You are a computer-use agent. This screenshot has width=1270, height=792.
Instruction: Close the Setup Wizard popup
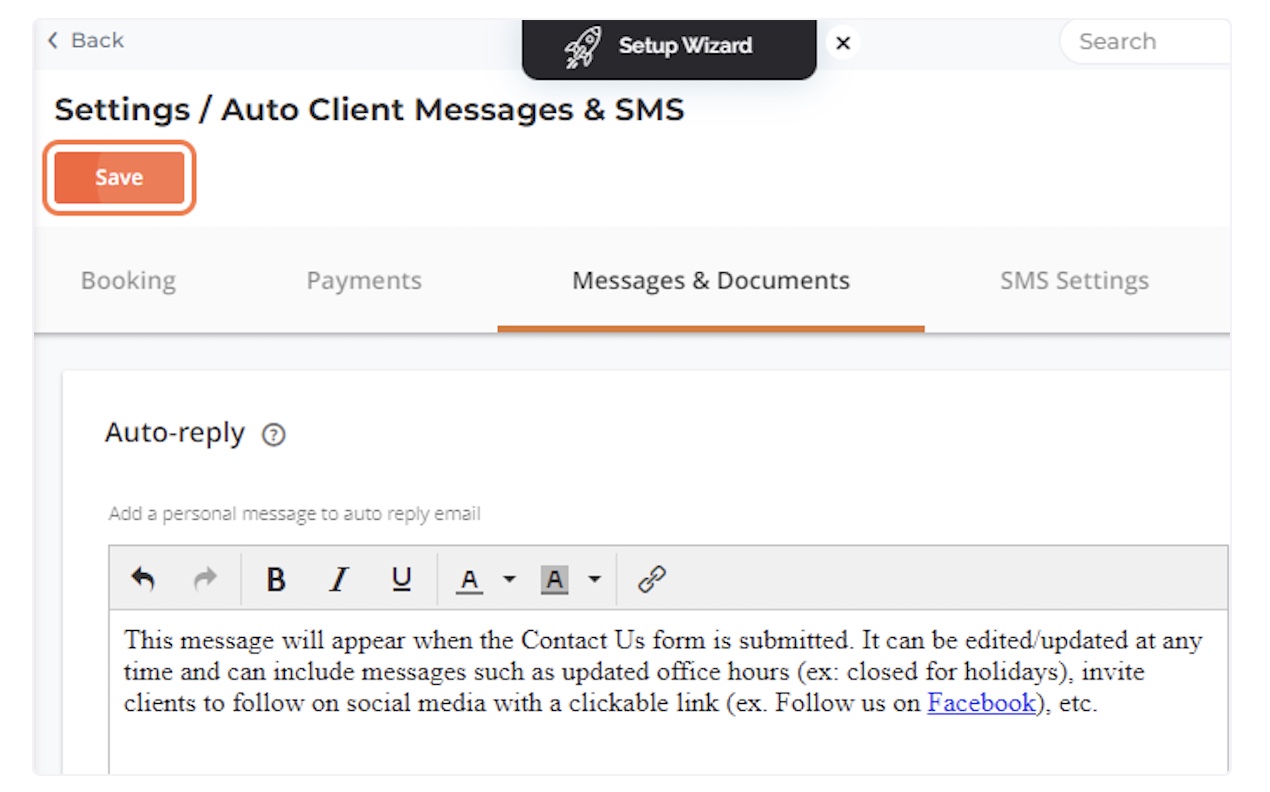pyautogui.click(x=843, y=44)
